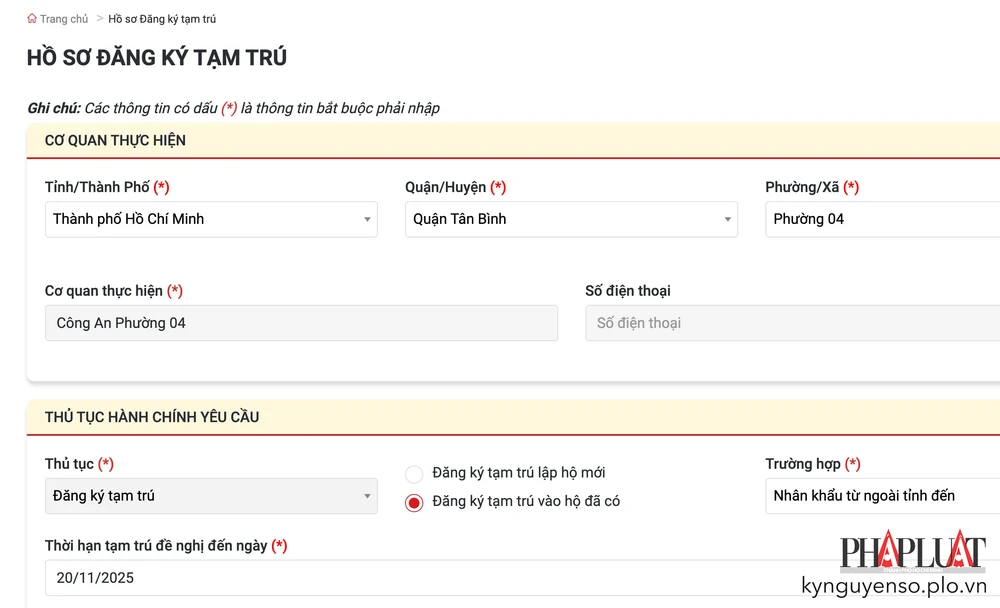This screenshot has width=1000, height=608.
Task: Click the 'CƠ QUAN THỰC HIỆN' section header
Action: [113, 140]
